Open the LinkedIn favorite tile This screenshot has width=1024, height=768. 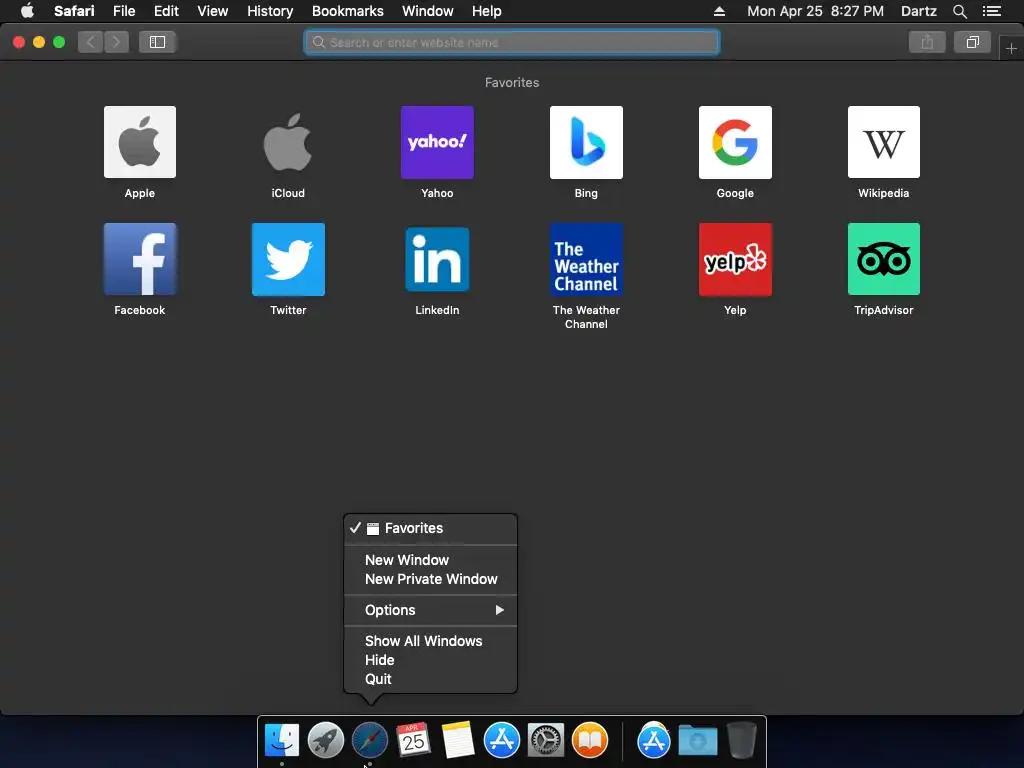[x=437, y=259]
